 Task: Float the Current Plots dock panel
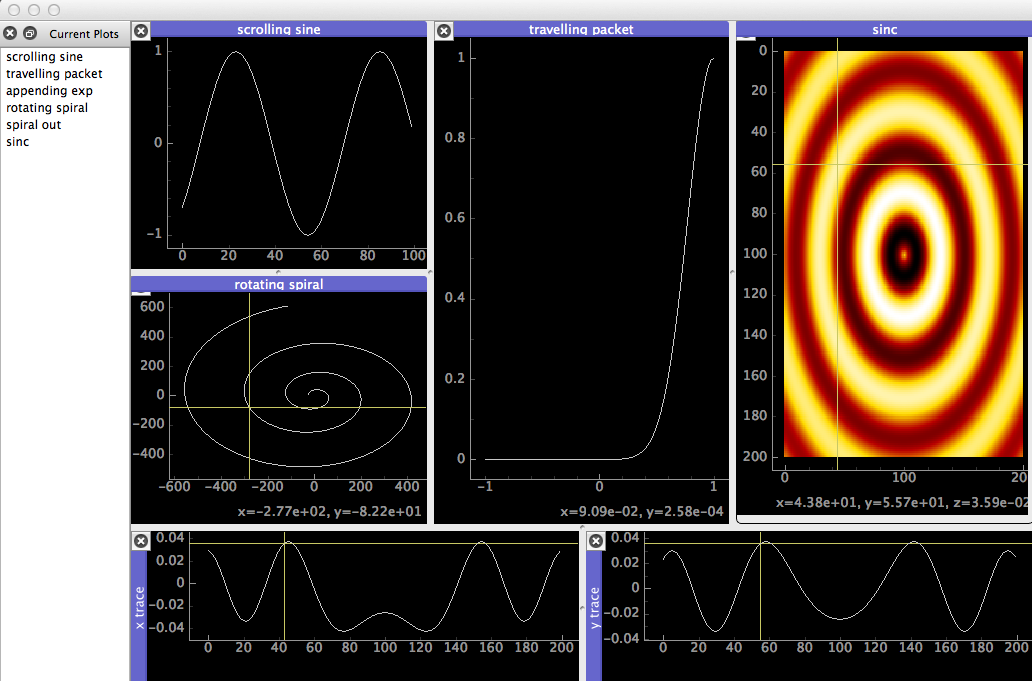click(30, 33)
